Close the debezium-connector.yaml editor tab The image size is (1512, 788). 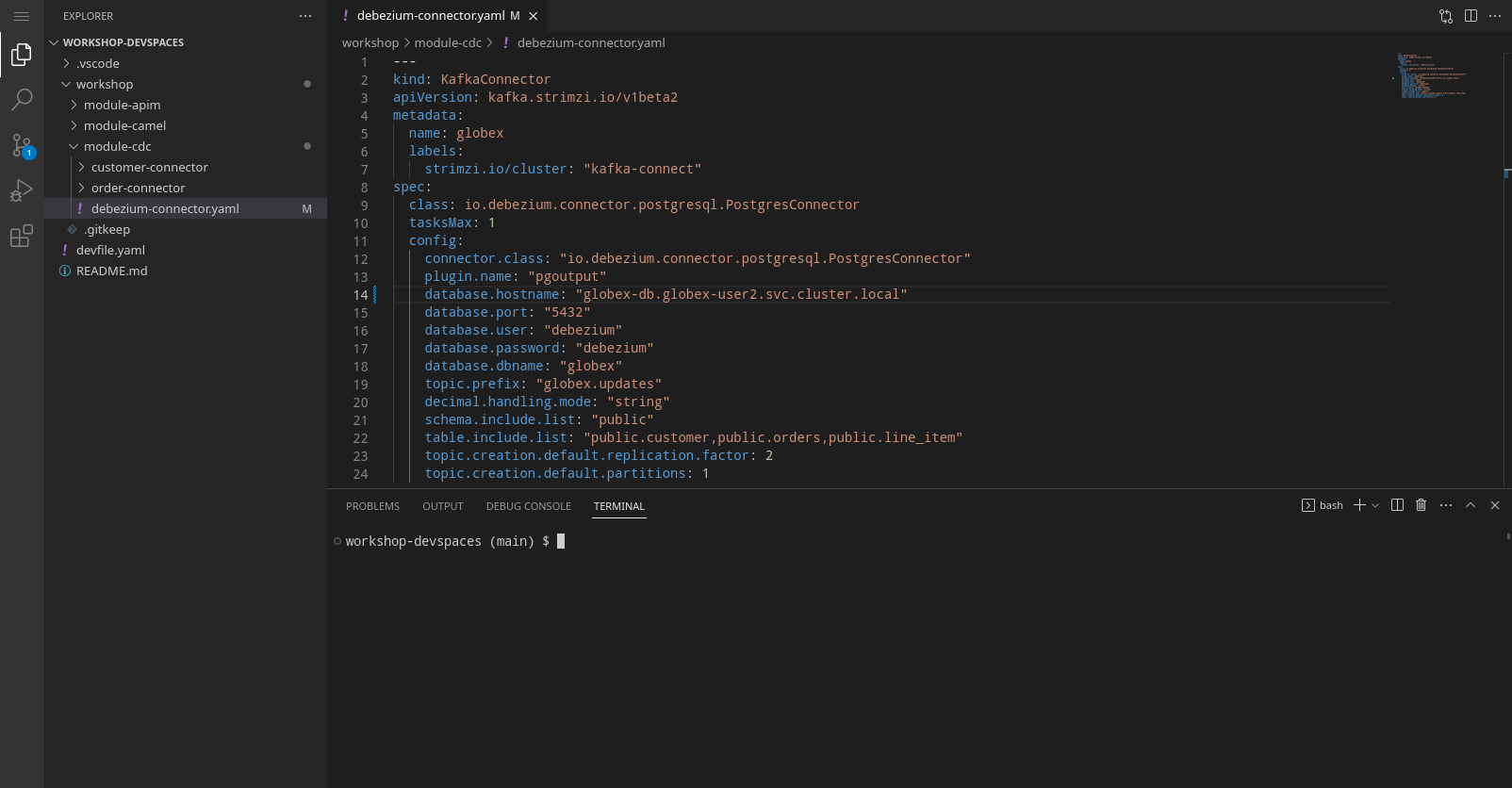point(534,16)
